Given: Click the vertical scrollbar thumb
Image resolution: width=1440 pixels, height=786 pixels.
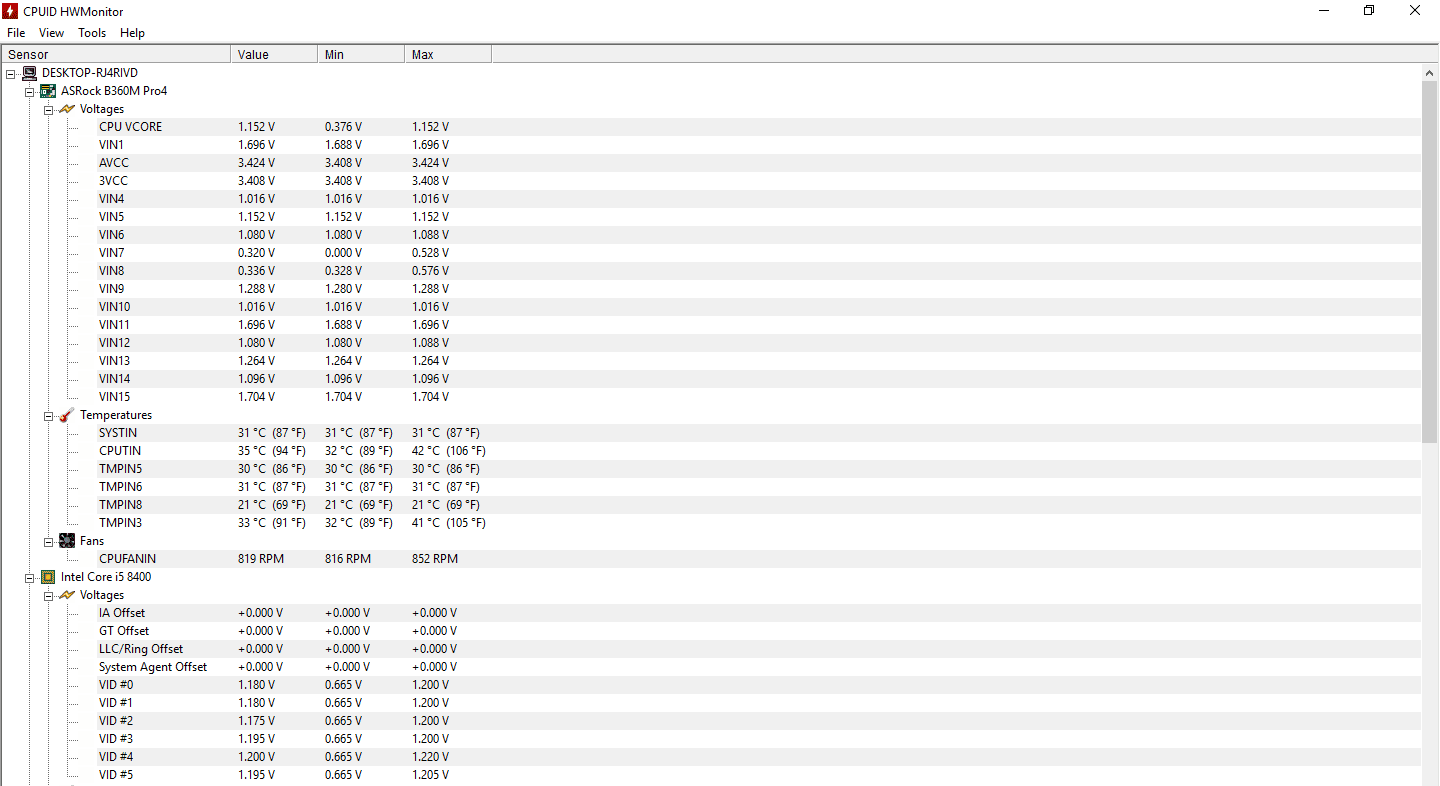Looking at the screenshot, I should click(x=1430, y=262).
